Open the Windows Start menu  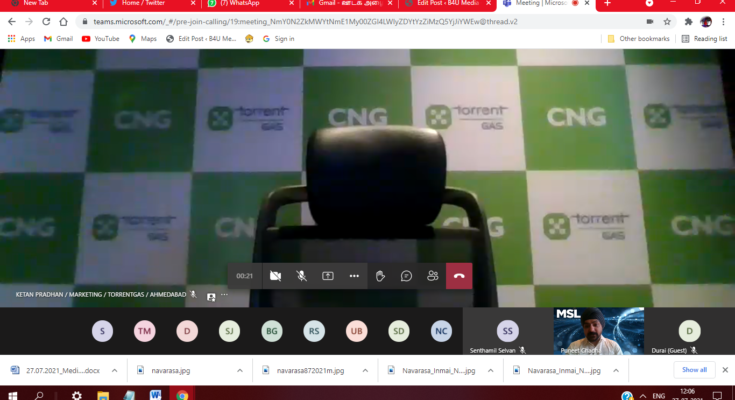pos(13,395)
